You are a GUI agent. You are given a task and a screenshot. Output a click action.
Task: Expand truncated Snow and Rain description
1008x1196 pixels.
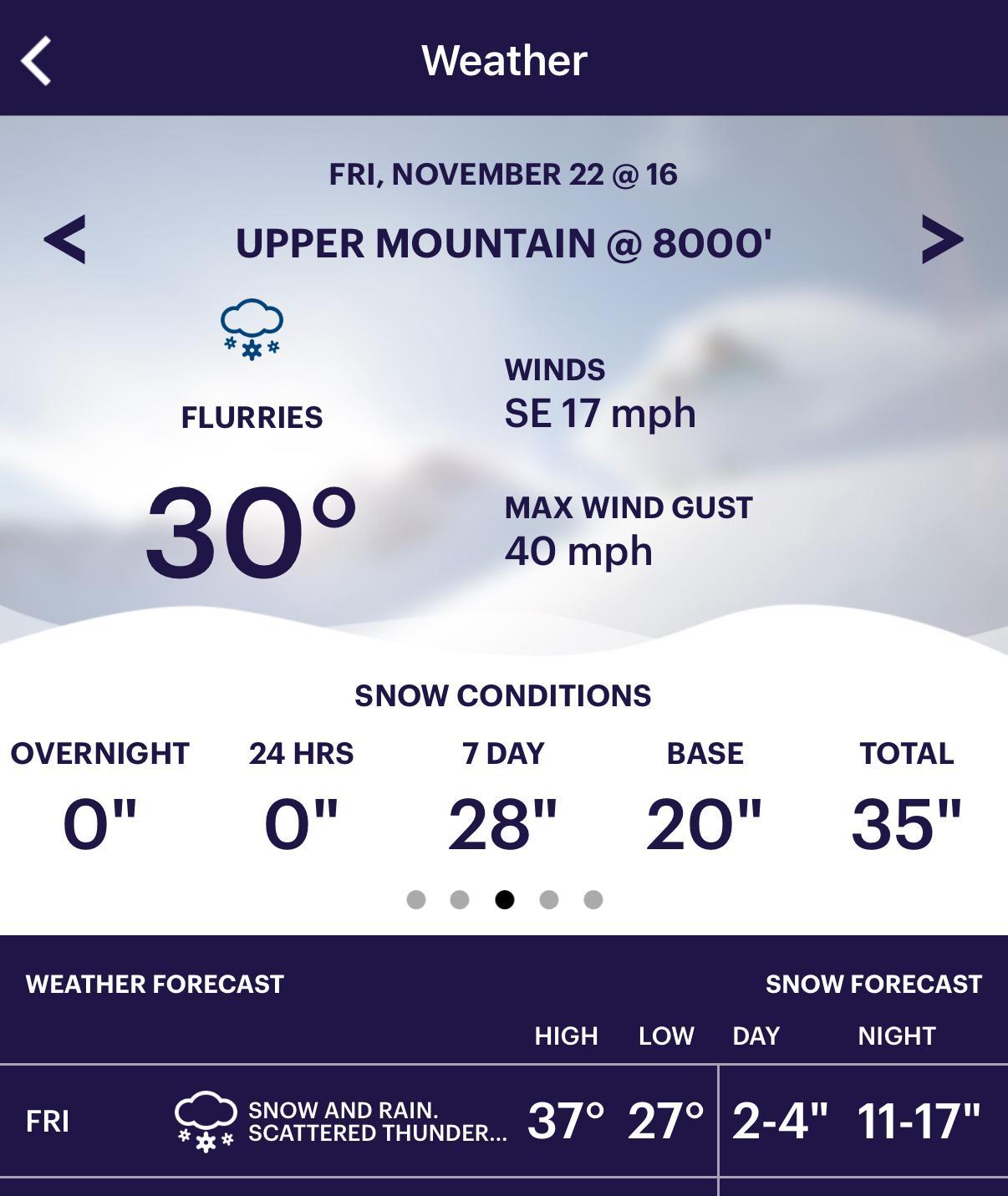pyautogui.click(x=378, y=1122)
